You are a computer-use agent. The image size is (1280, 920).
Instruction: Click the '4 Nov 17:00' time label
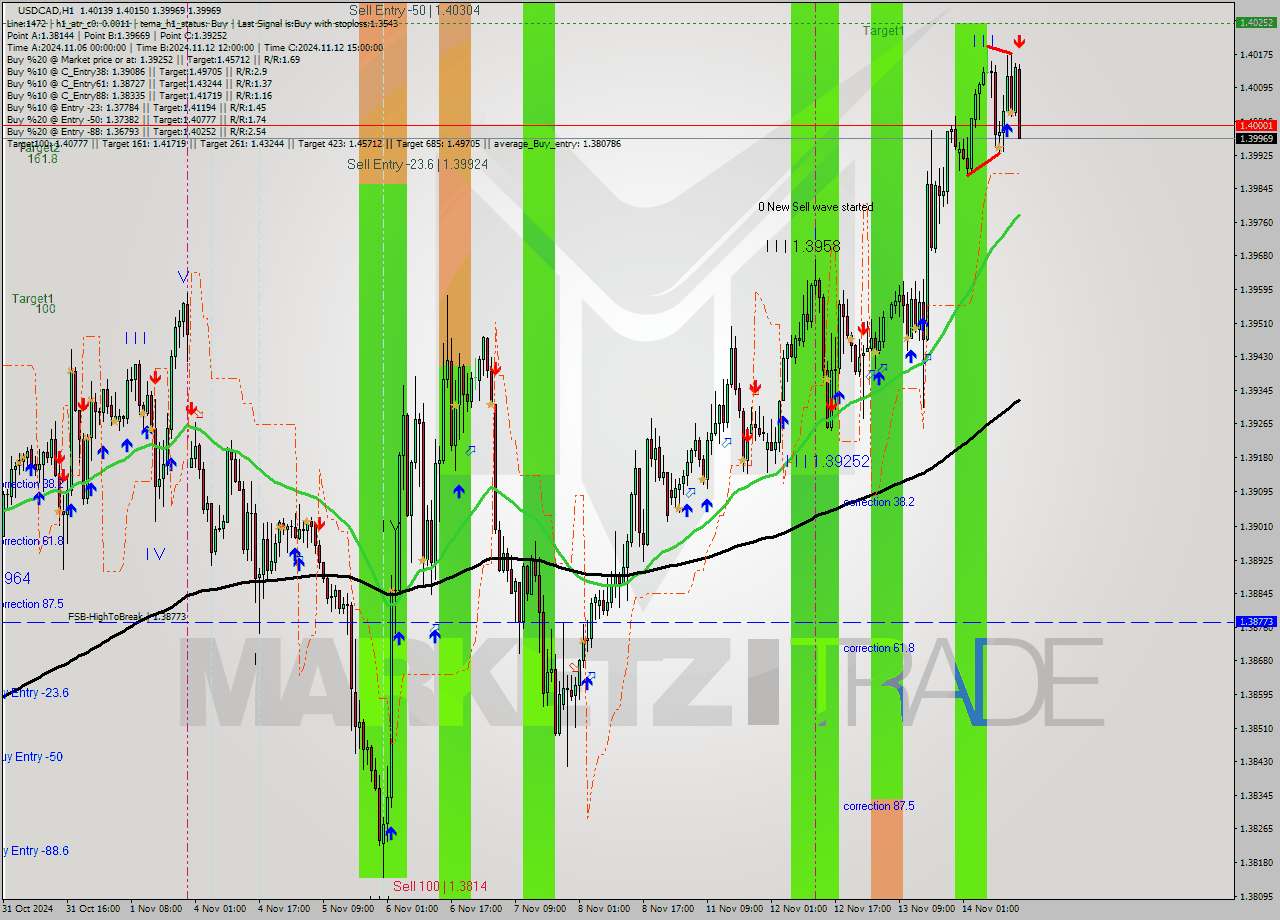click(284, 909)
